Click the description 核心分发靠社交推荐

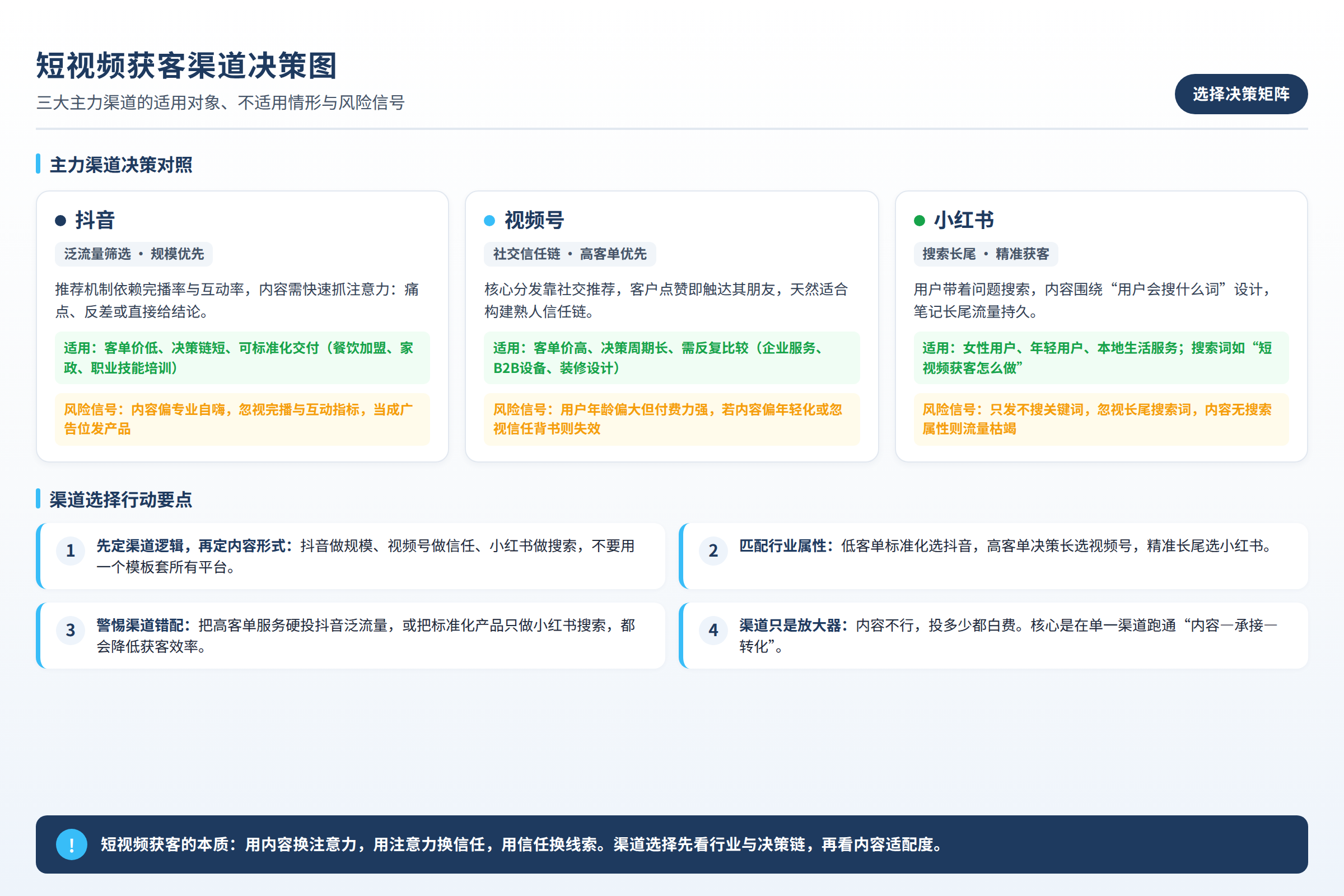[x=666, y=301]
